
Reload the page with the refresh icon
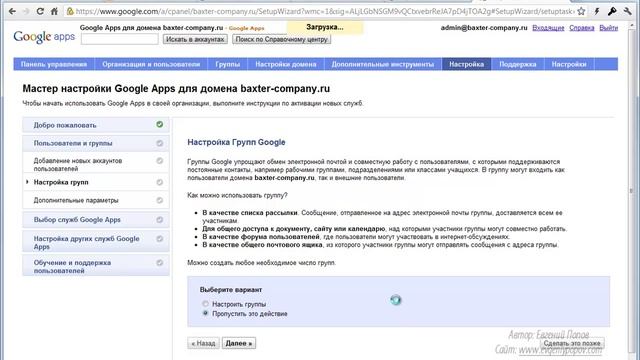click(40, 11)
